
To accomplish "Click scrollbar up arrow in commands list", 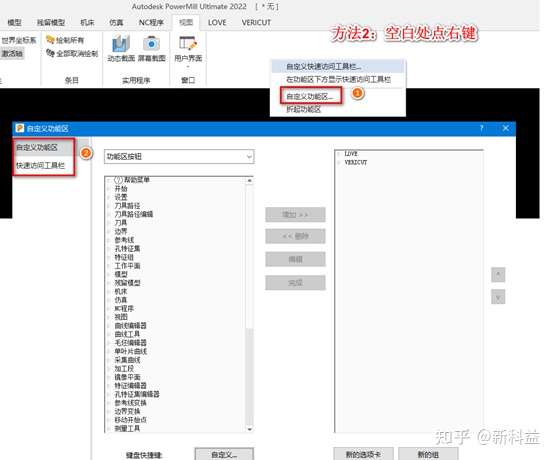I will click(249, 180).
